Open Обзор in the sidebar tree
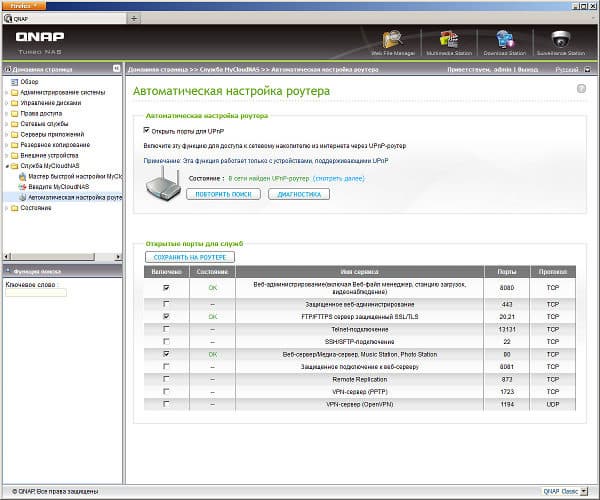 (29, 82)
